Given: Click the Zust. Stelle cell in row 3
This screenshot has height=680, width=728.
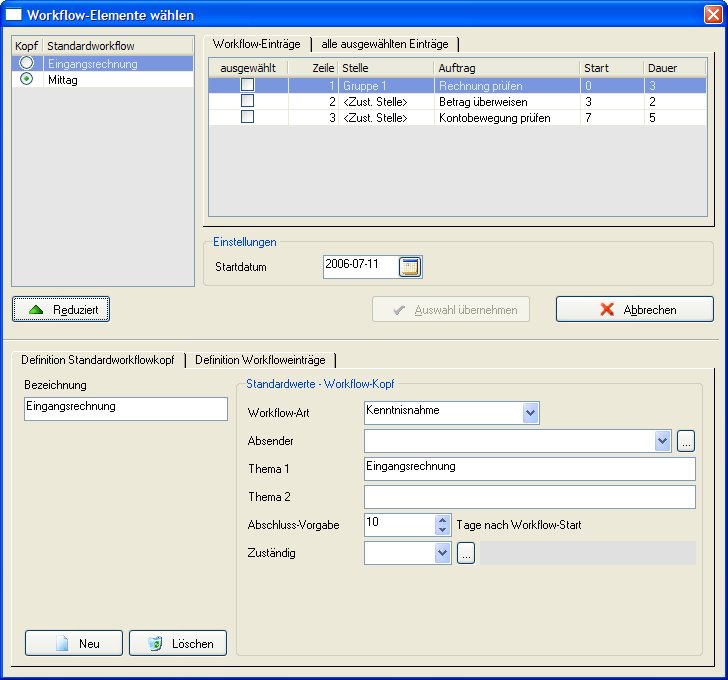Looking at the screenshot, I should (x=386, y=117).
